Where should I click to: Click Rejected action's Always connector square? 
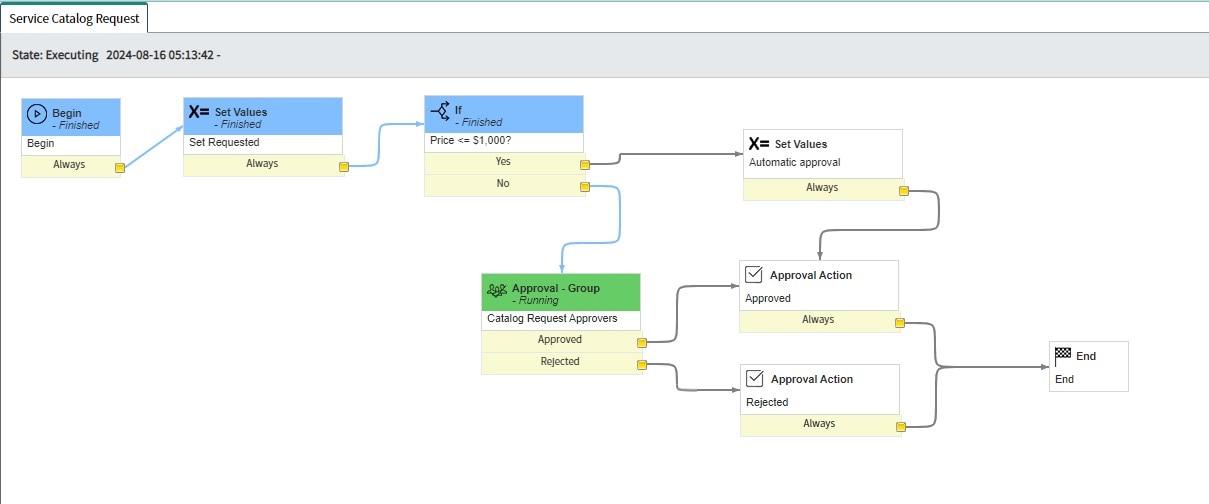(901, 427)
